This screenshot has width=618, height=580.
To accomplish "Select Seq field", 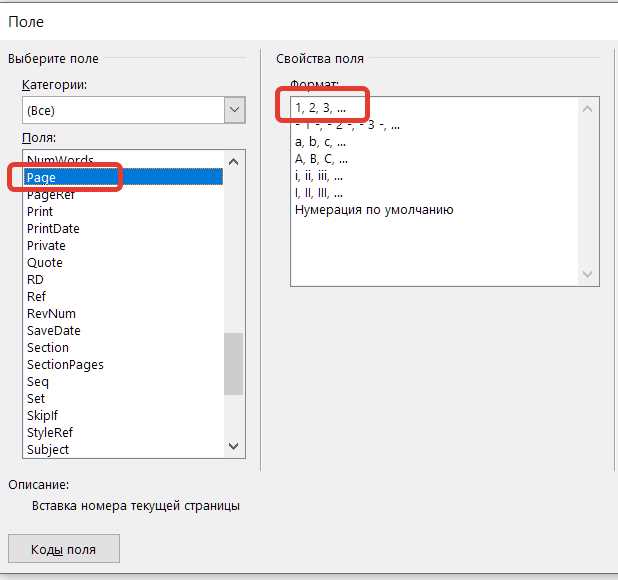I will 123,381.
